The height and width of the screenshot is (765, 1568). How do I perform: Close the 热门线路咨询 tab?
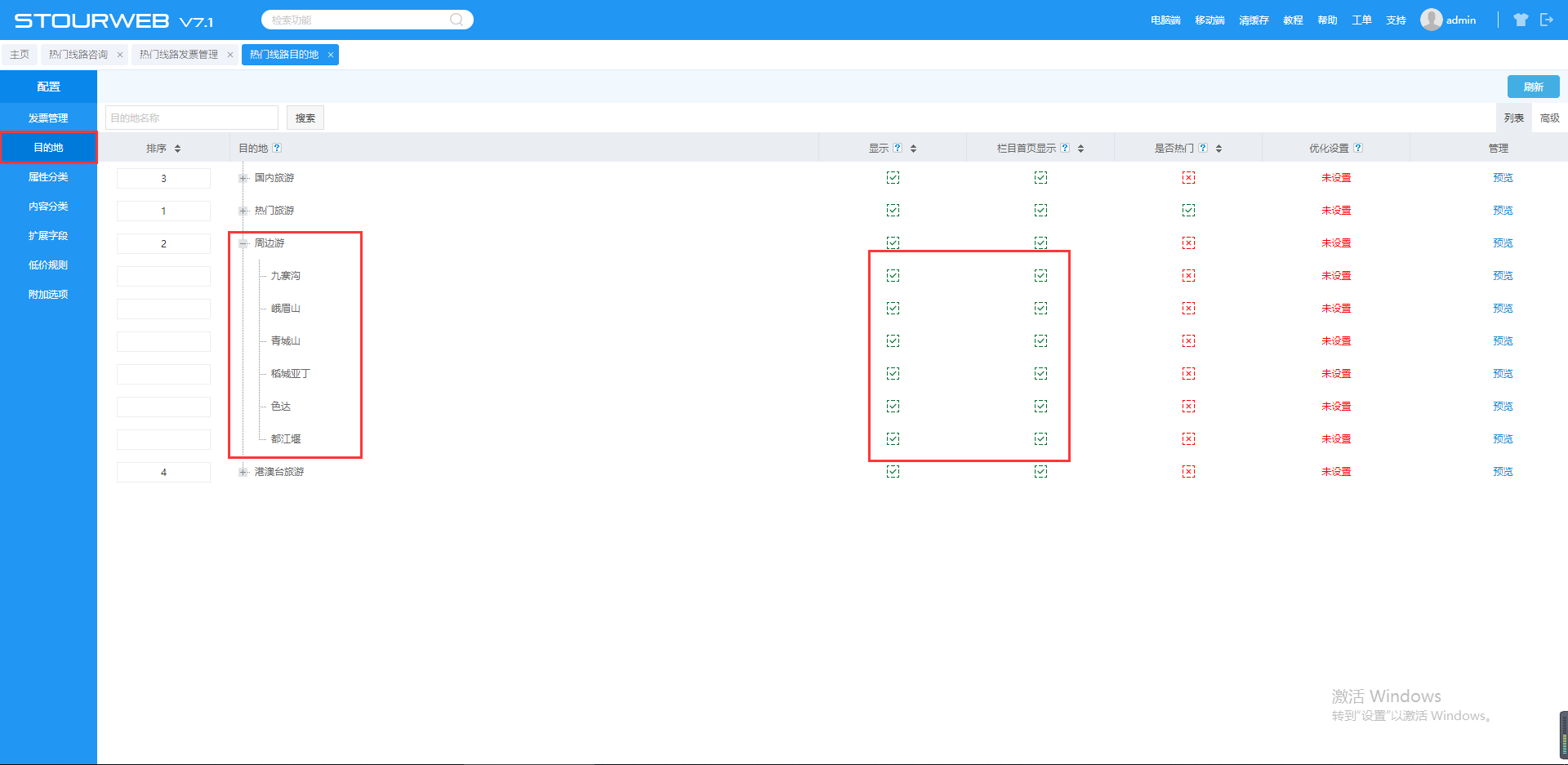tap(120, 55)
